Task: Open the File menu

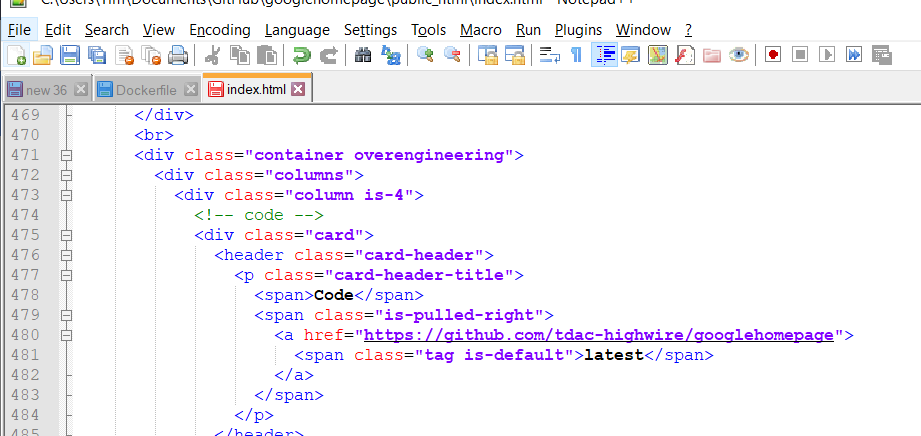Action: 19,29
